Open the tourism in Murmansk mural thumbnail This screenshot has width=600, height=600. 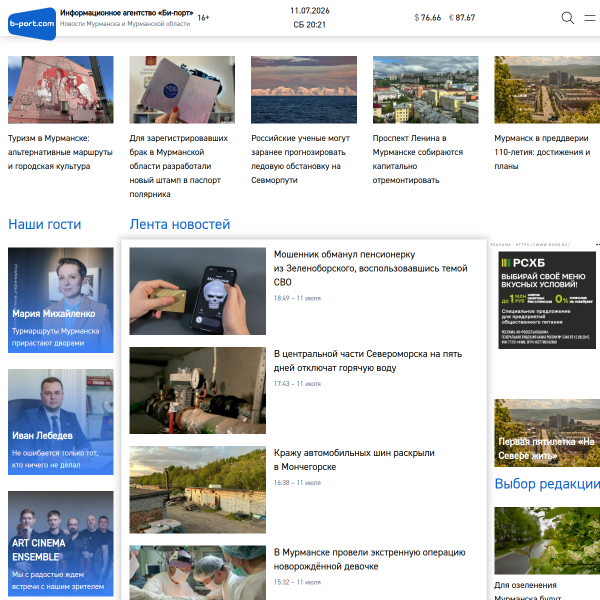[x=61, y=90]
